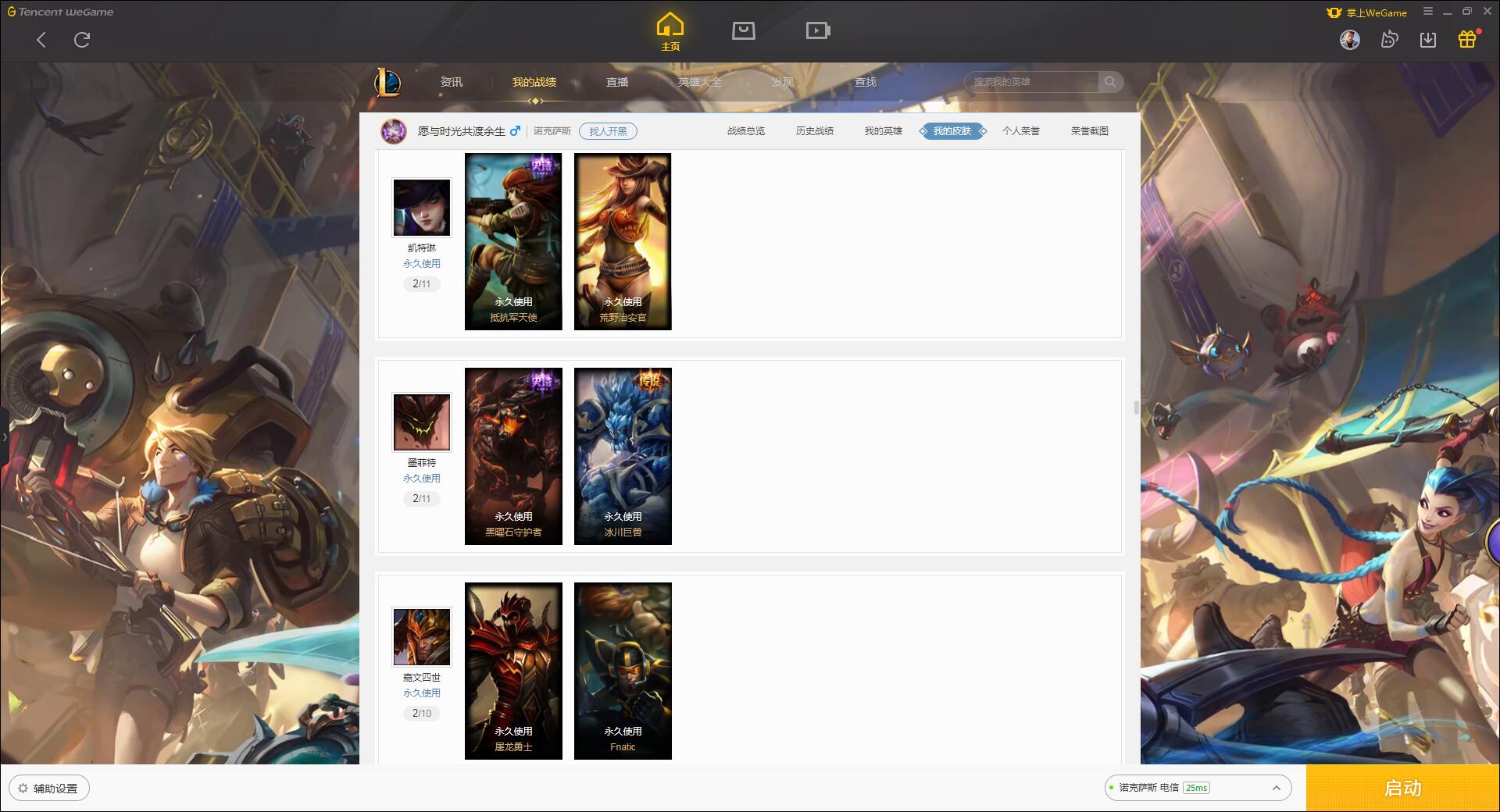Open the 黑曜石守护者 skin card
This screenshot has width=1500, height=812.
pos(513,456)
